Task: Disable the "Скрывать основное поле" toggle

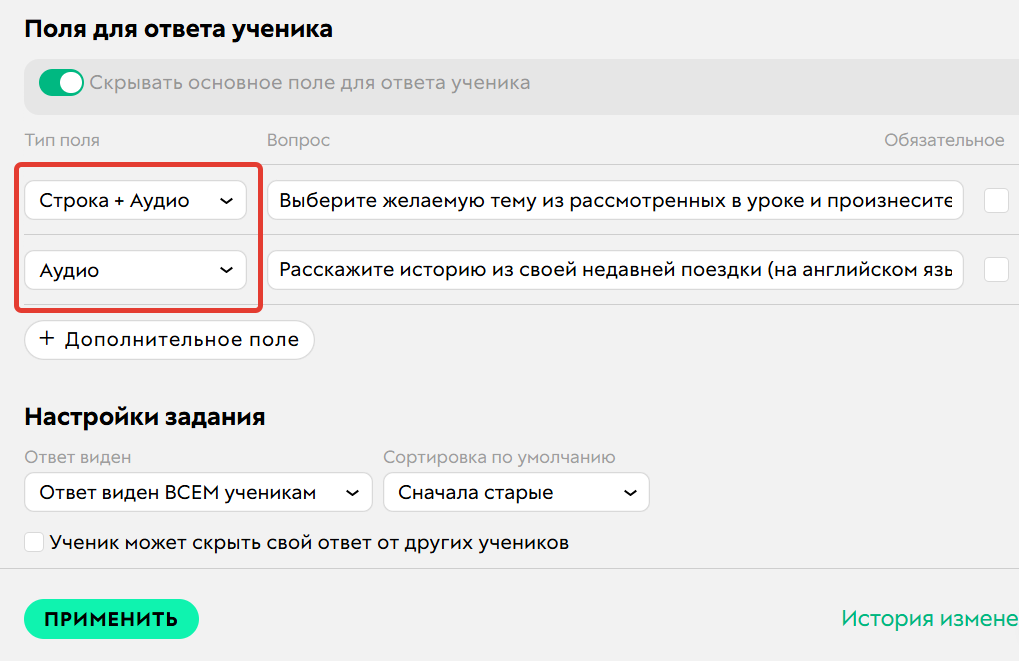Action: (x=61, y=83)
